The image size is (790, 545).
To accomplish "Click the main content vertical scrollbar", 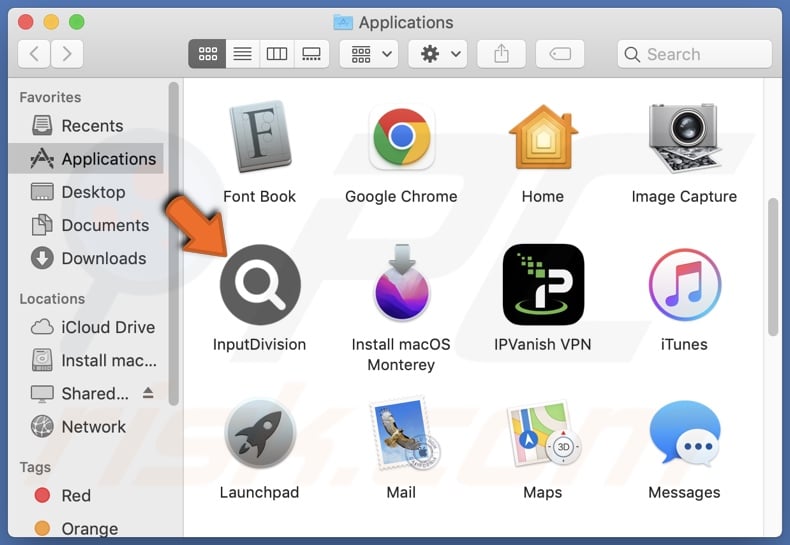I will (773, 267).
